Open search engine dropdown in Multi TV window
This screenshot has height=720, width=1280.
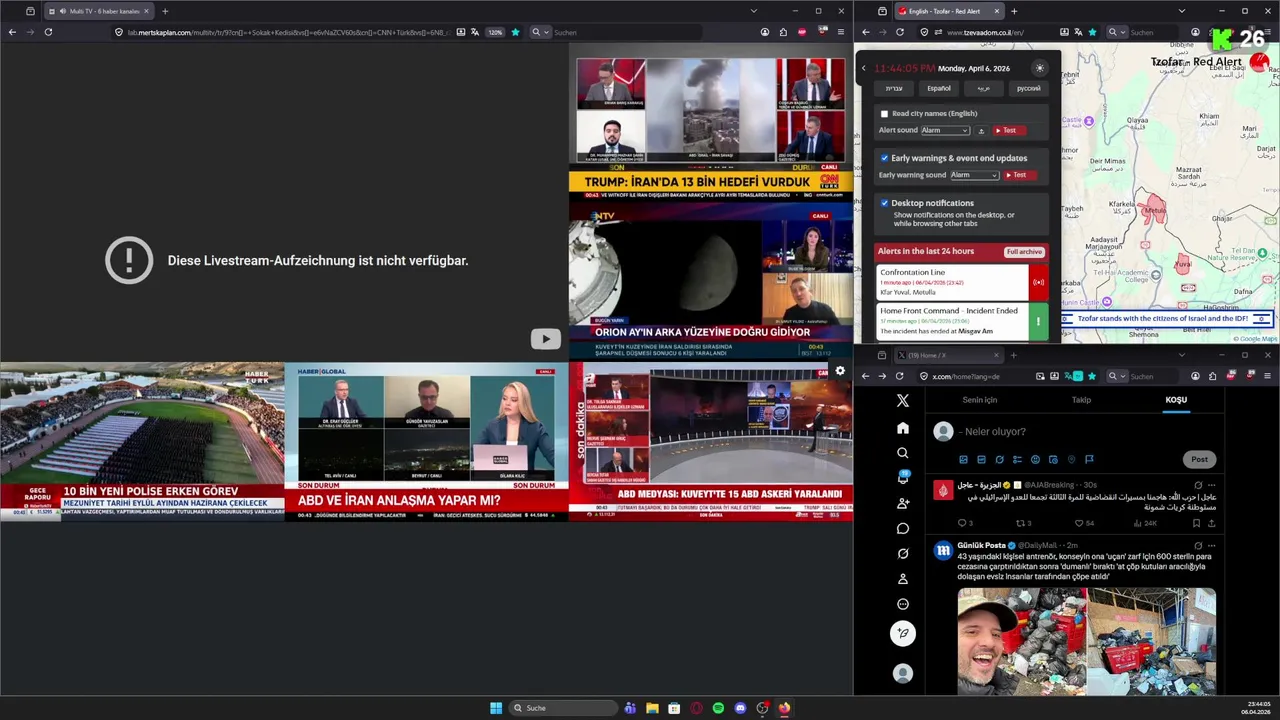(x=540, y=32)
